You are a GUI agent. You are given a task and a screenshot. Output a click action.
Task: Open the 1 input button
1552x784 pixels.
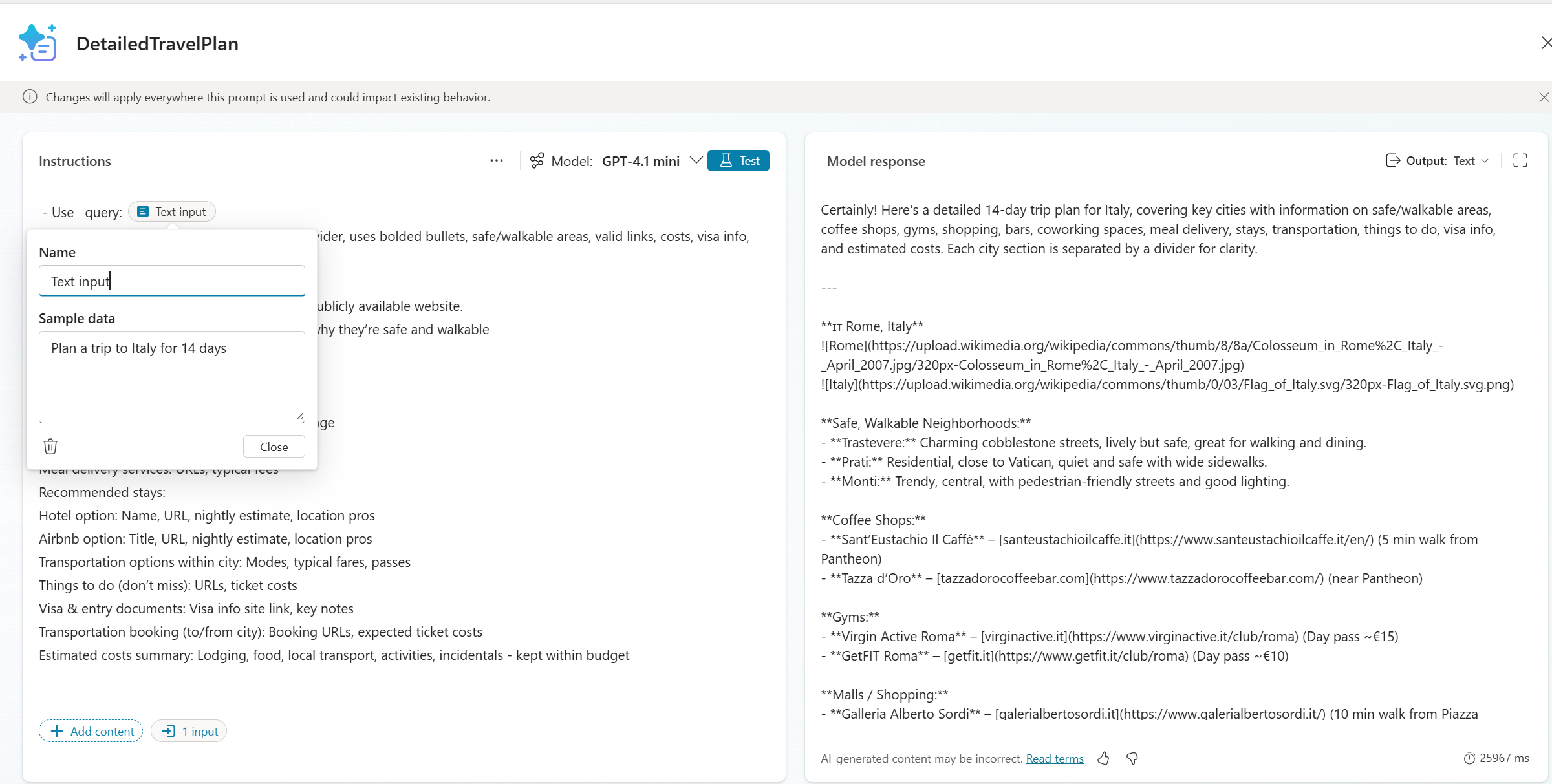coord(188,731)
